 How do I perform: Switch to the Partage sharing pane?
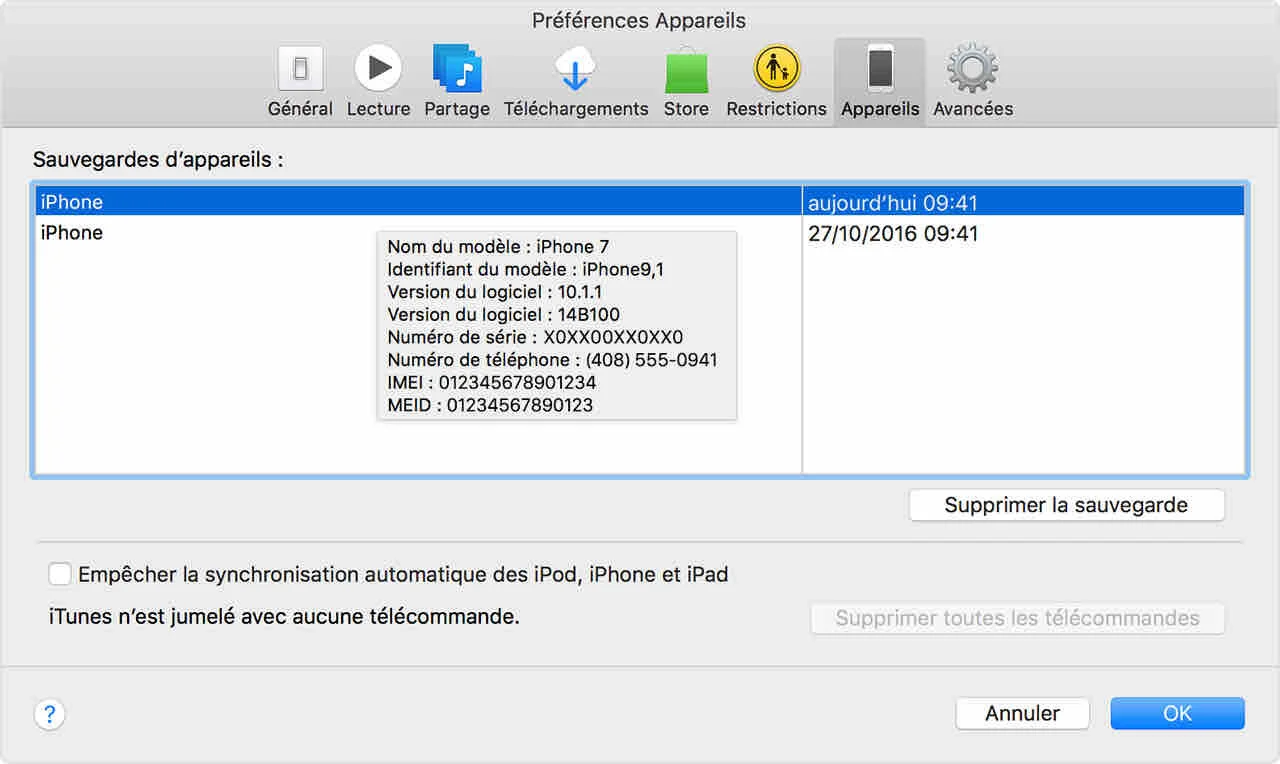pyautogui.click(x=457, y=82)
